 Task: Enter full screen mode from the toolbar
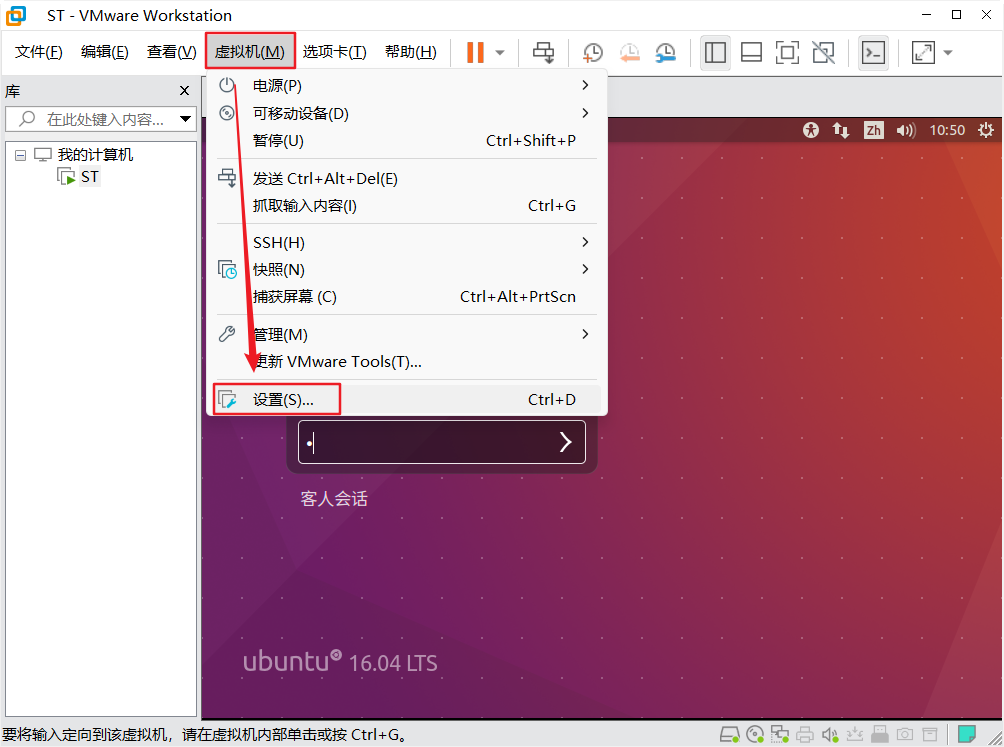pyautogui.click(x=787, y=52)
